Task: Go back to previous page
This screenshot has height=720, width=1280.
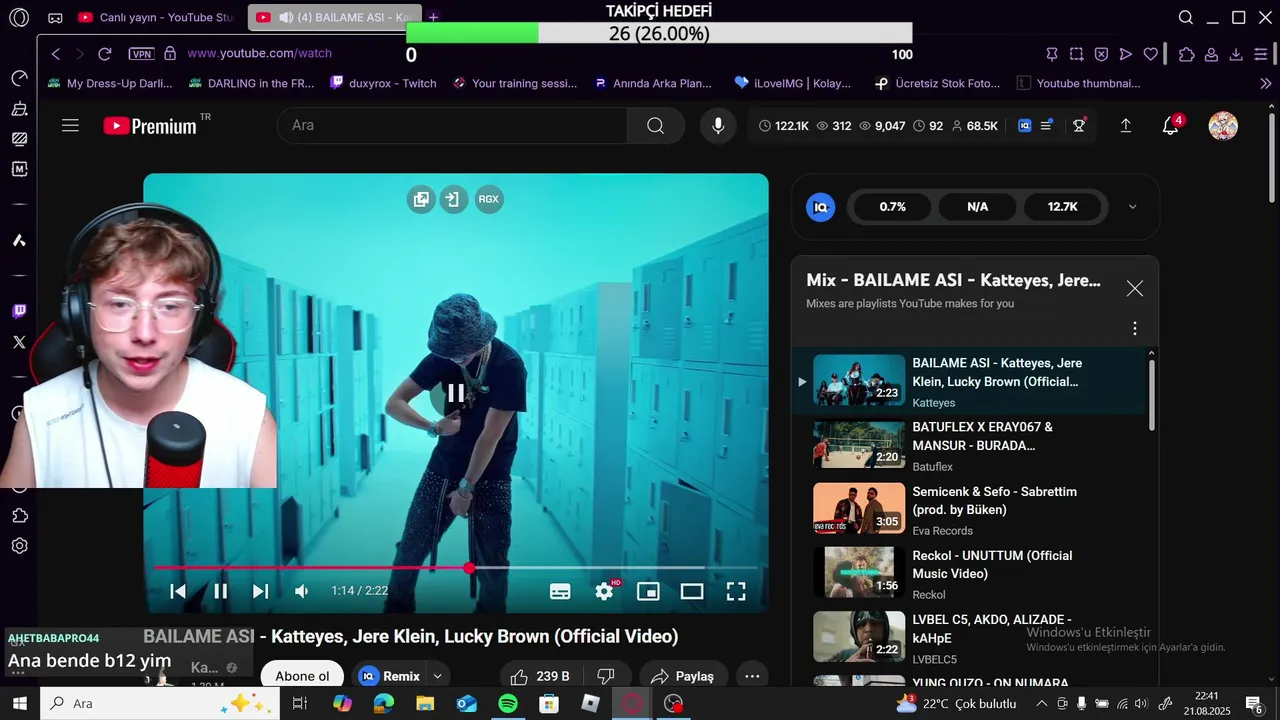Action: (56, 54)
